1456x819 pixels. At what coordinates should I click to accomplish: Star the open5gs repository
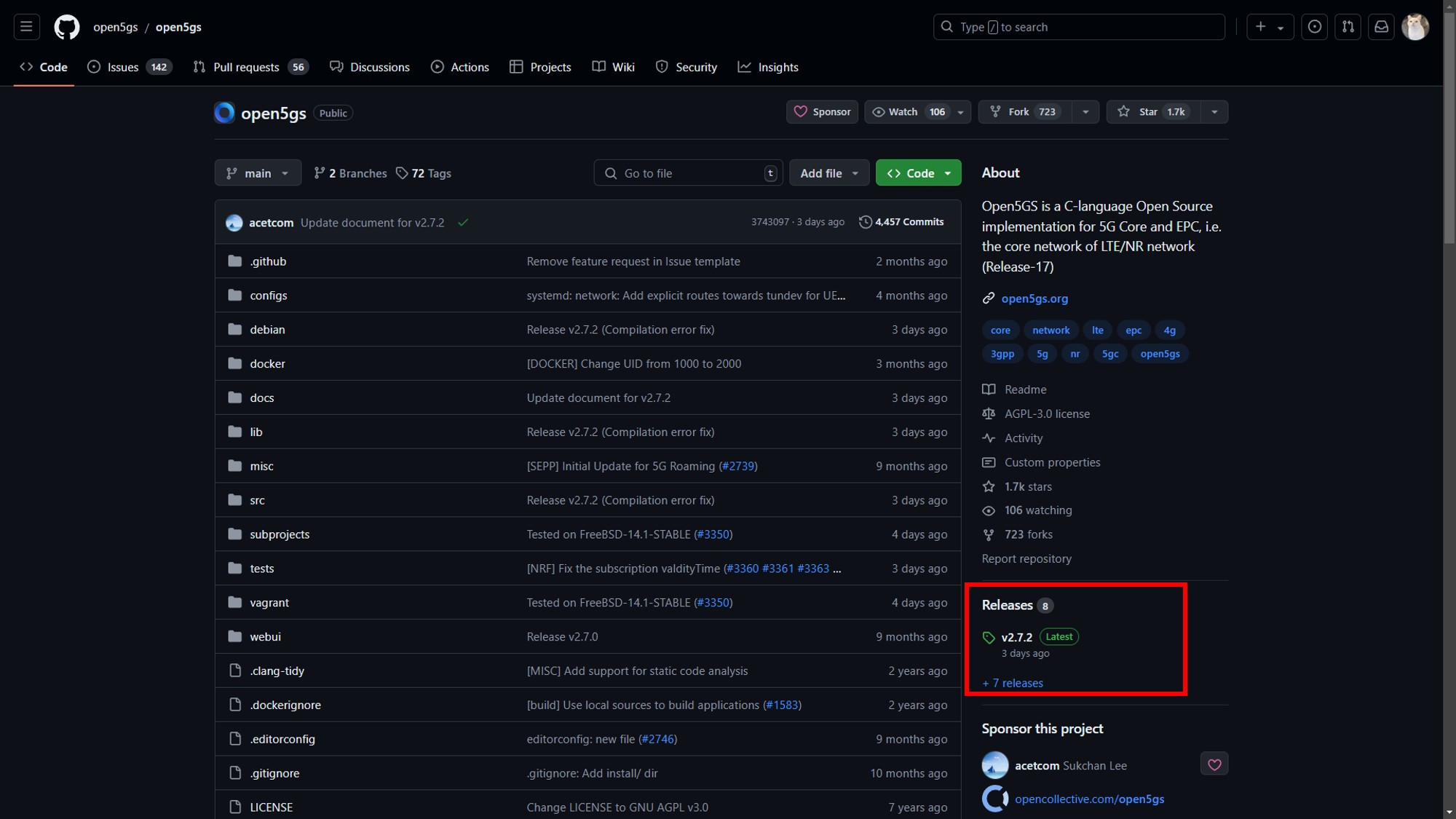(1153, 112)
